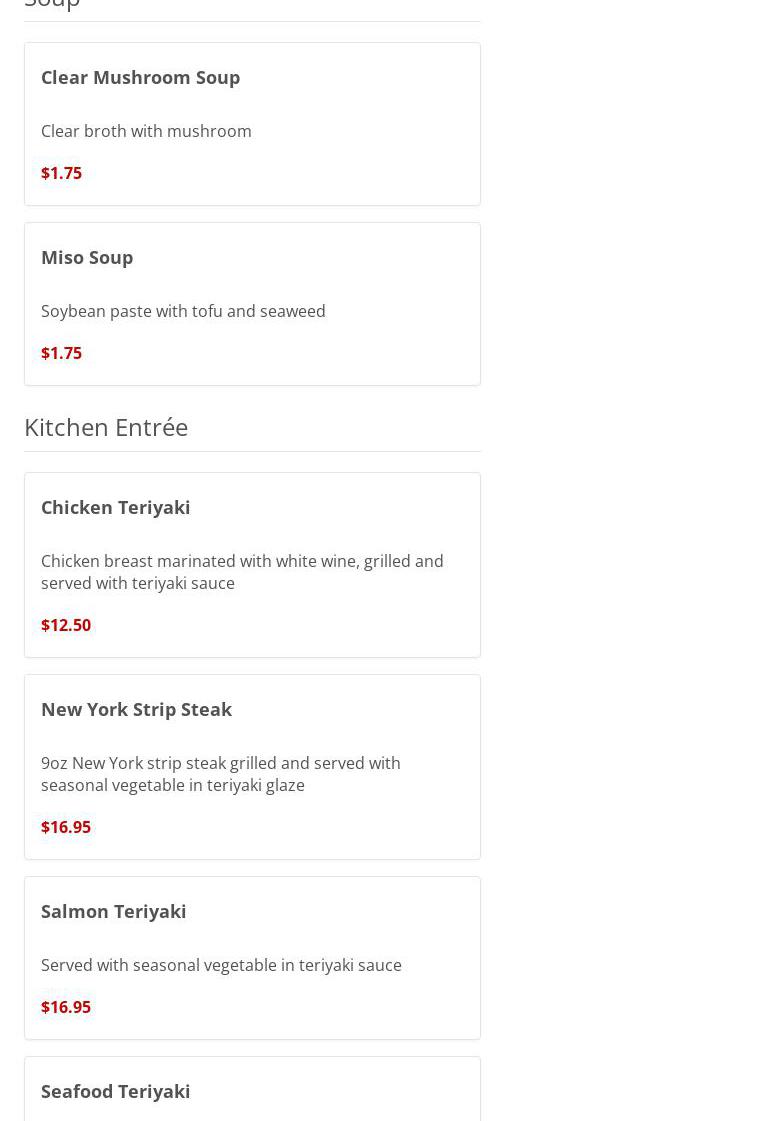Screen dimensions: 770x1121
Task: Click the Chicken Teriyaki white wine description
Action: click(x=242, y=572)
